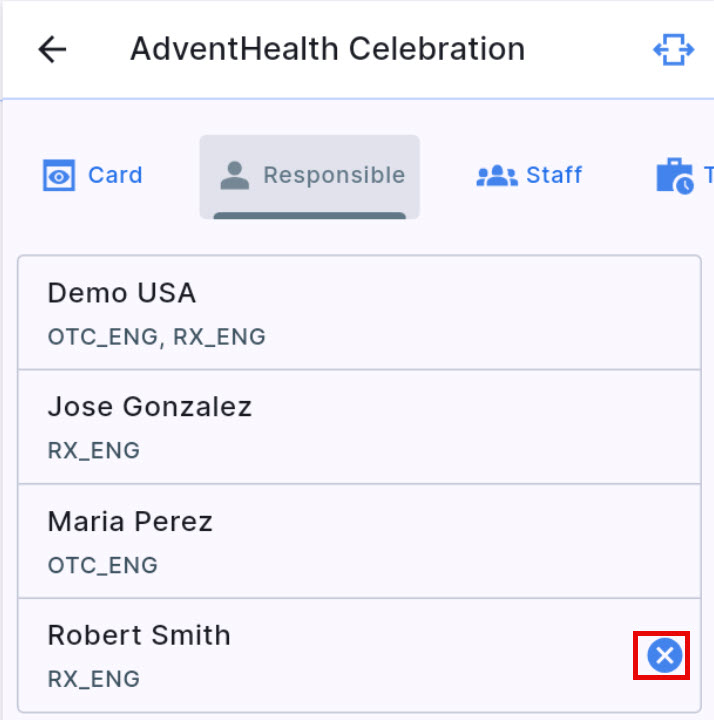
Task: Switch to the Card tab label
Action: [115, 176]
